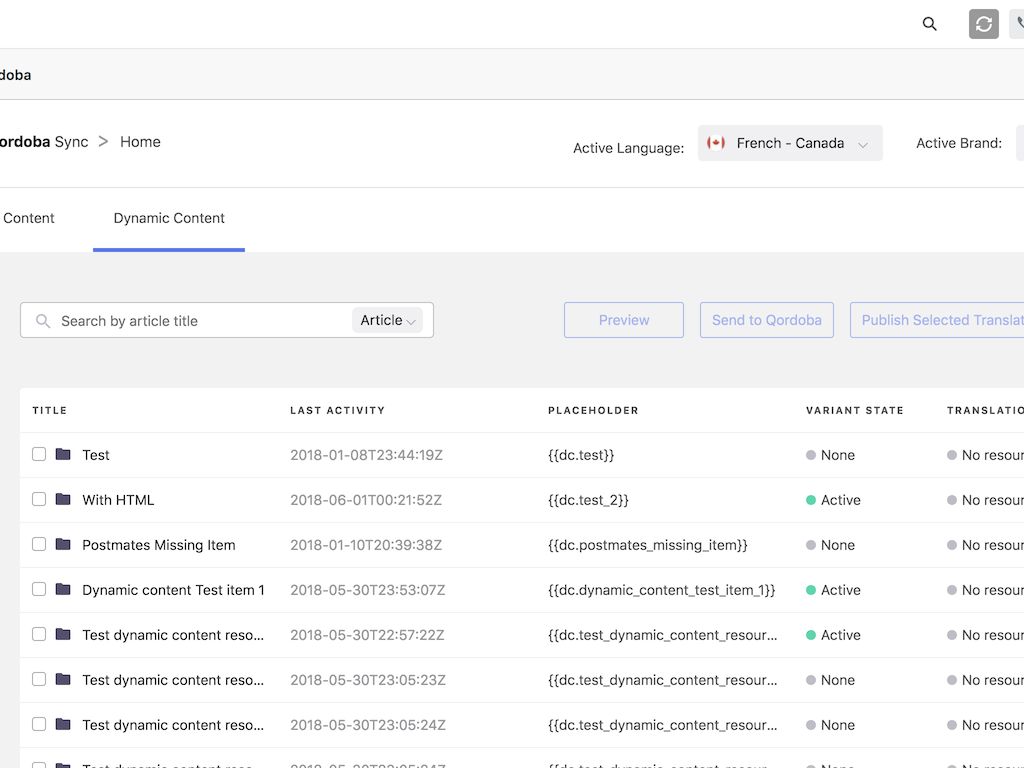Check the box for the Test row
1024x768 pixels.
pyautogui.click(x=39, y=454)
